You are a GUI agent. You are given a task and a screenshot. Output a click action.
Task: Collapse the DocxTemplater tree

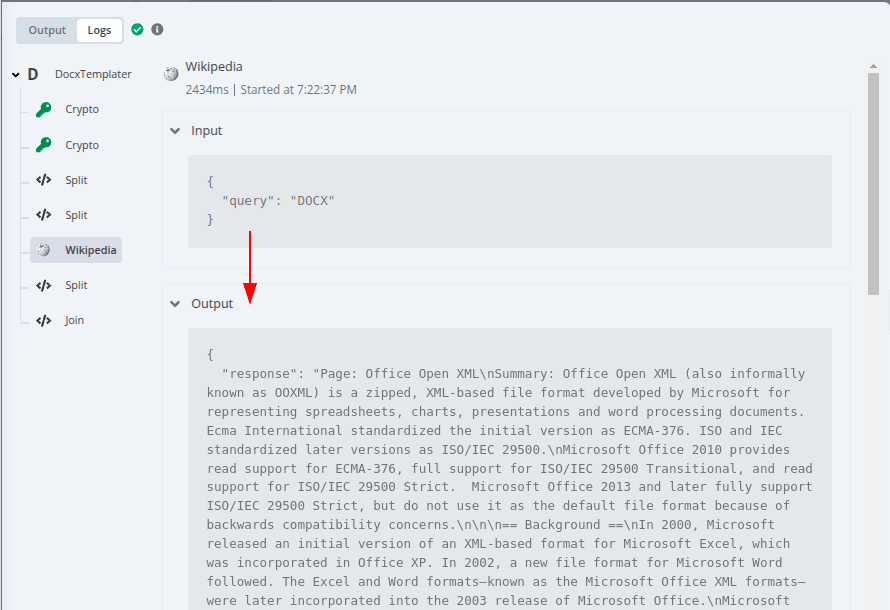[x=14, y=74]
